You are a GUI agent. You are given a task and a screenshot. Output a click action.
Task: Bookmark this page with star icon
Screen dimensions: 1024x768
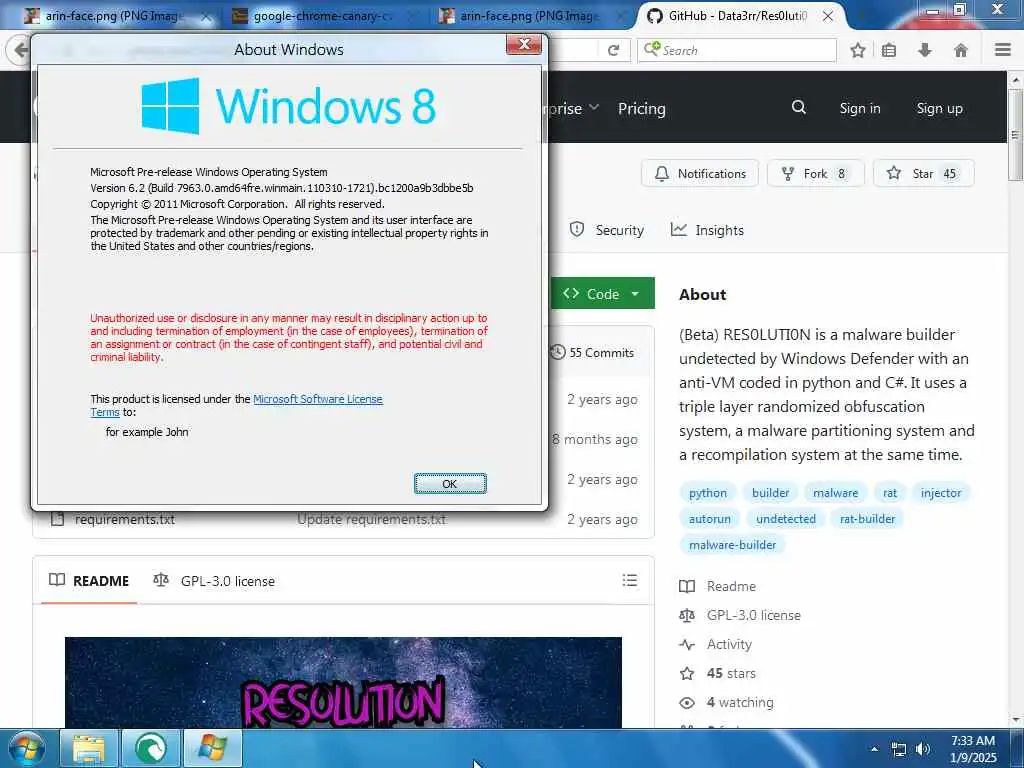858,50
